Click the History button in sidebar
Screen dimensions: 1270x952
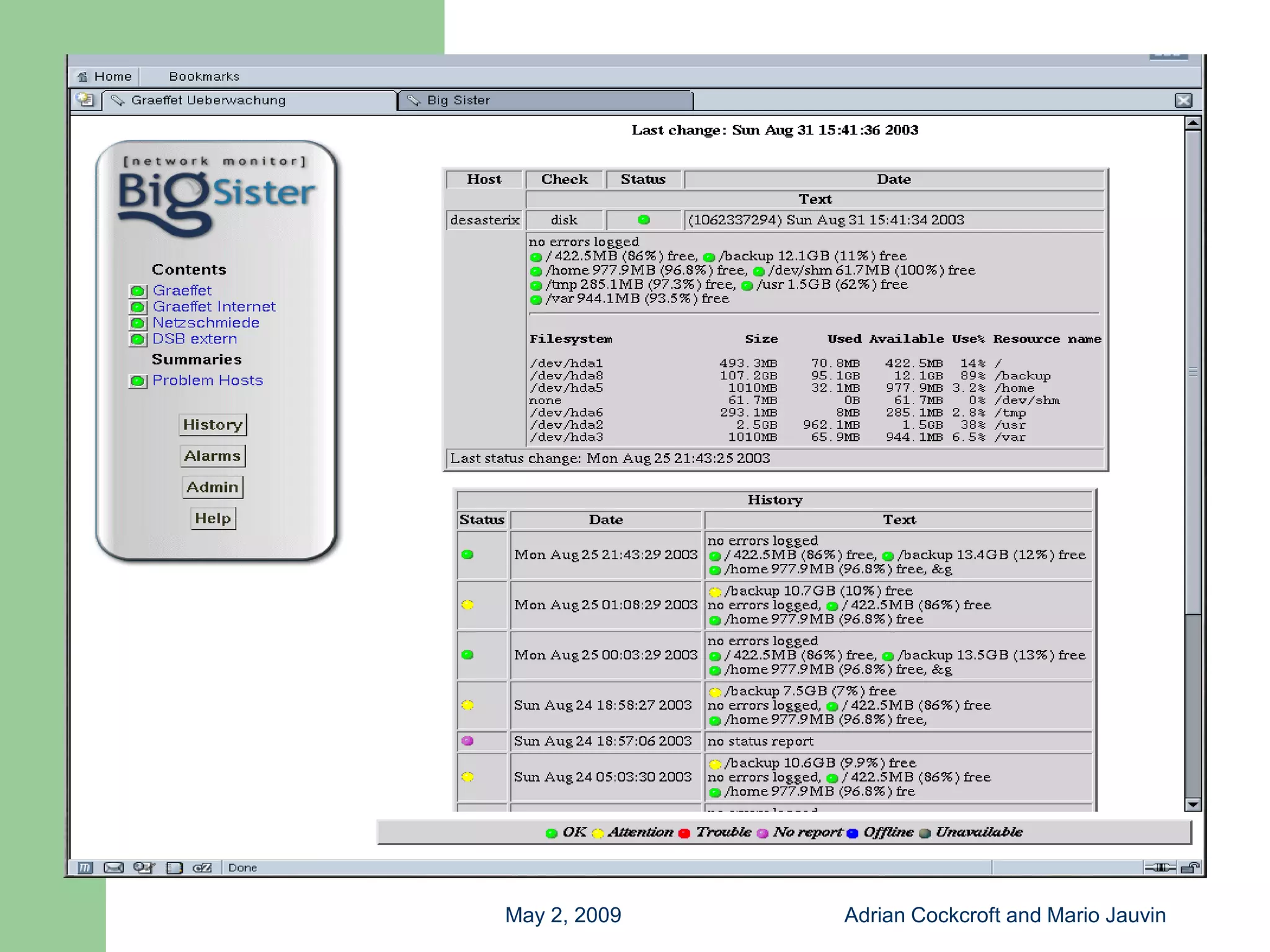[x=213, y=425]
